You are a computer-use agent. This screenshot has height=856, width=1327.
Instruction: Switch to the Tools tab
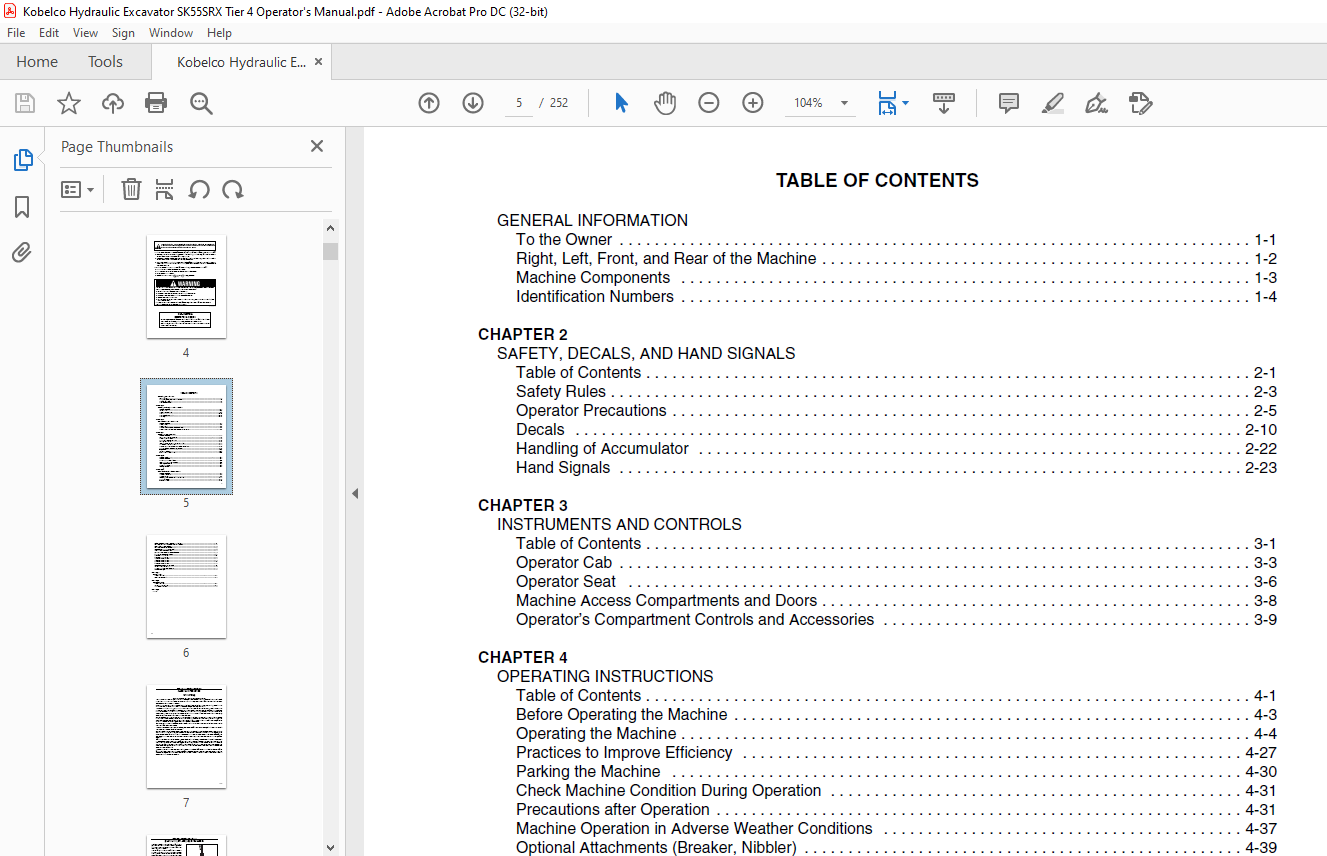click(x=105, y=62)
